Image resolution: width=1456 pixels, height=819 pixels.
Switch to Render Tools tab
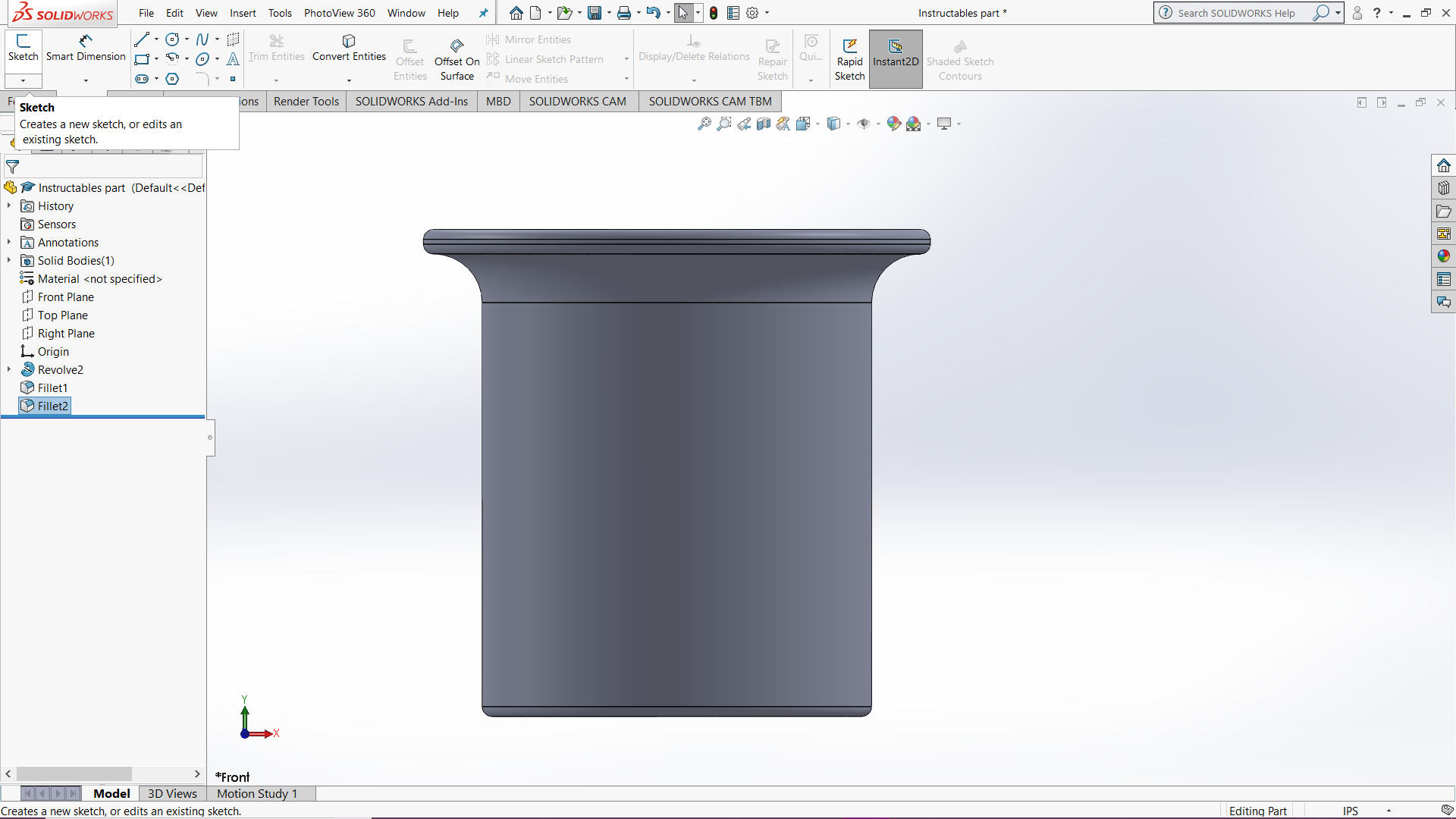click(x=306, y=101)
